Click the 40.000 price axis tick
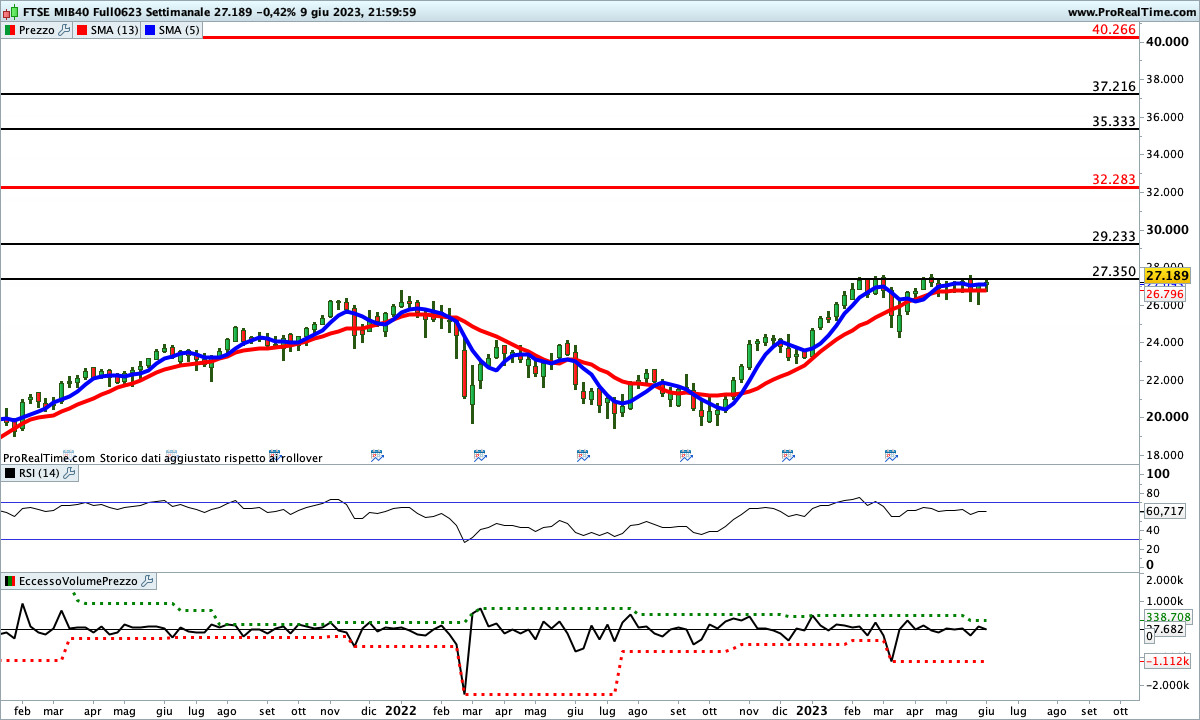Viewport: 1200px width, 720px height. pos(1166,42)
